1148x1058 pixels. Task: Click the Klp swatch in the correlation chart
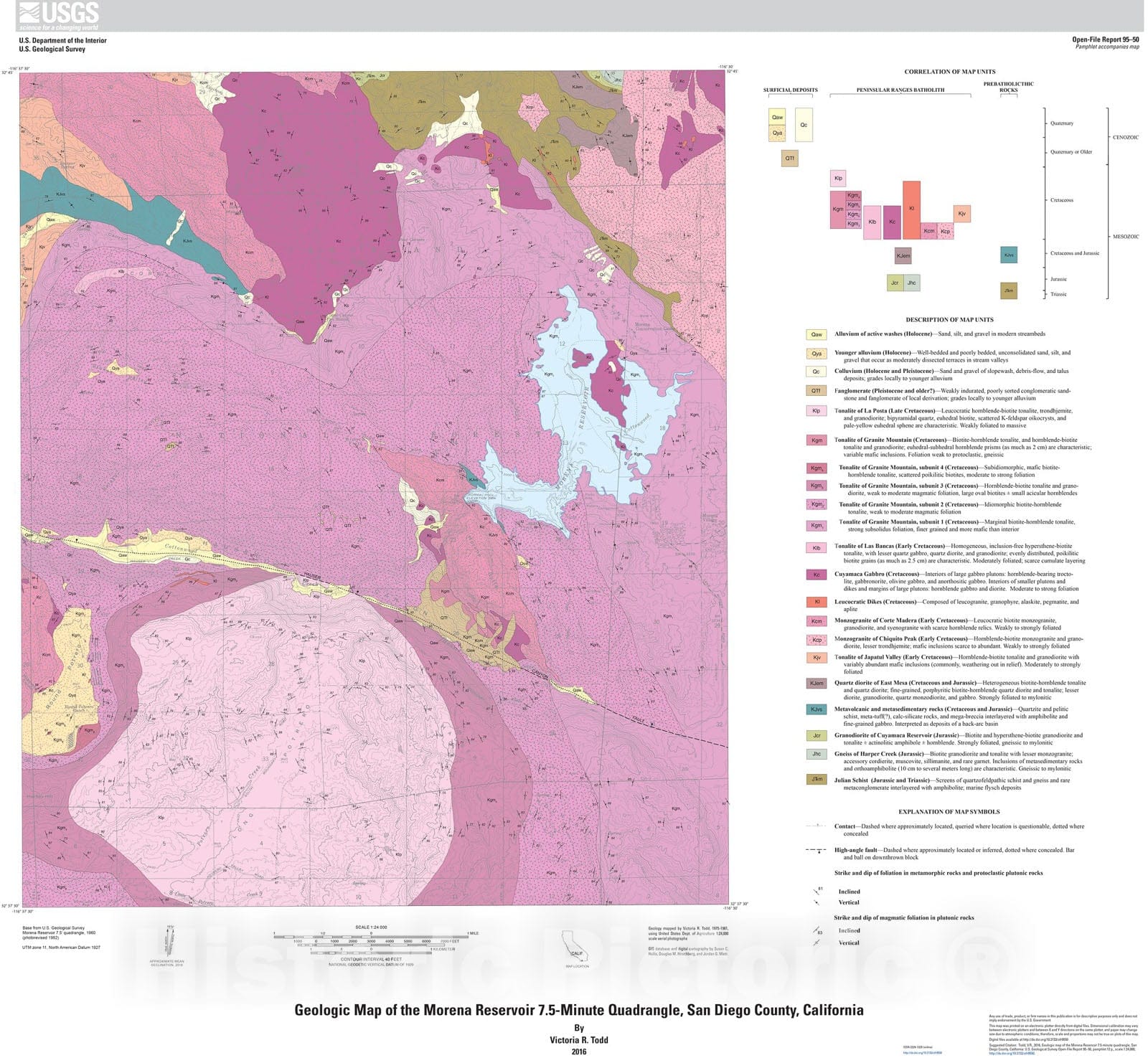pos(837,179)
